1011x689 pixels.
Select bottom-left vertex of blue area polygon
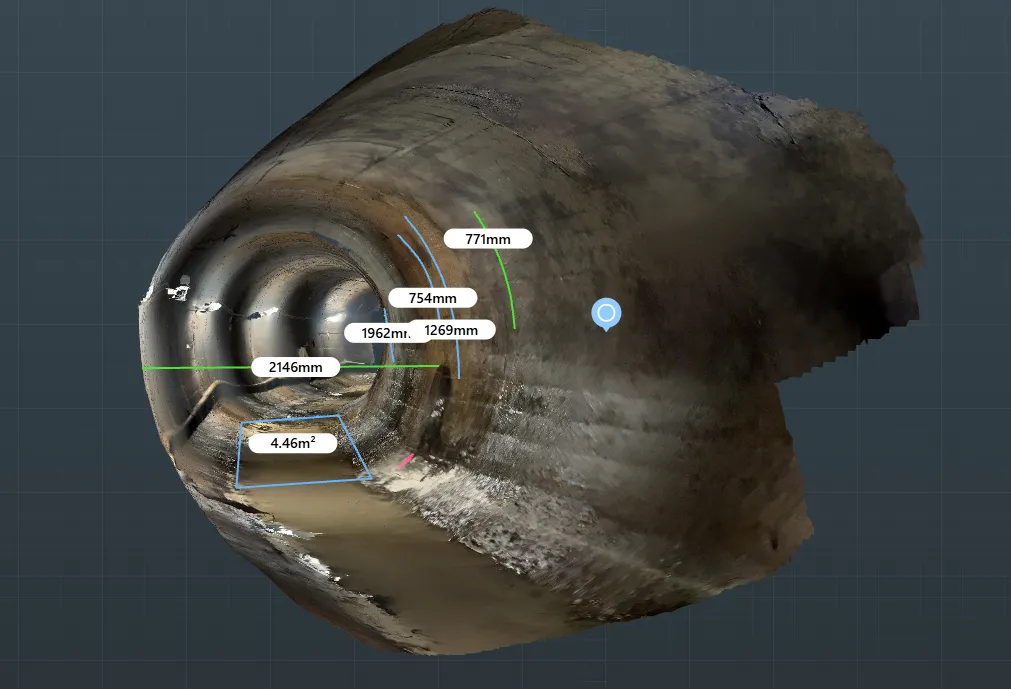(x=237, y=487)
